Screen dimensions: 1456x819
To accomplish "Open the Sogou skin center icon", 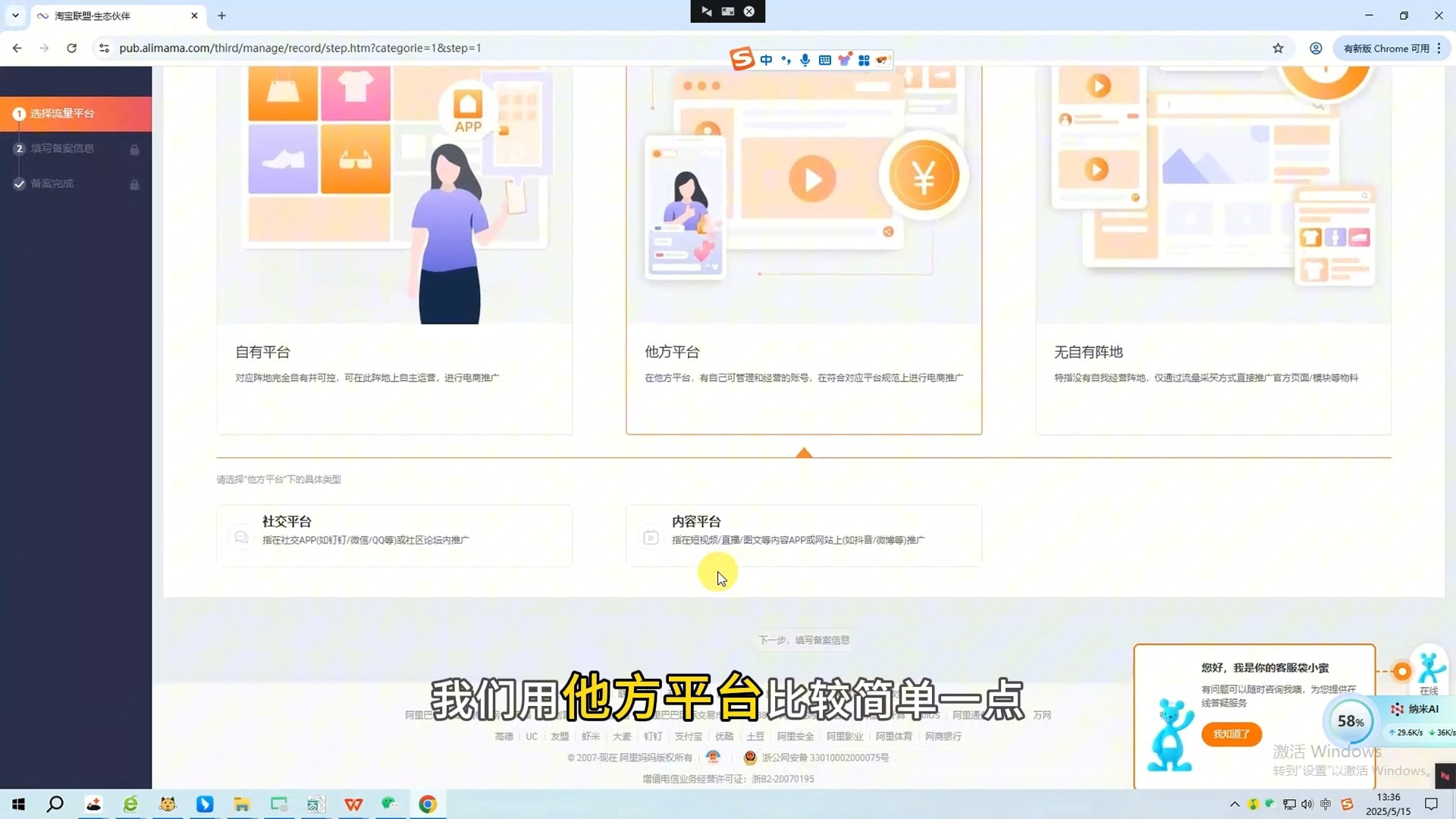I will click(x=845, y=60).
